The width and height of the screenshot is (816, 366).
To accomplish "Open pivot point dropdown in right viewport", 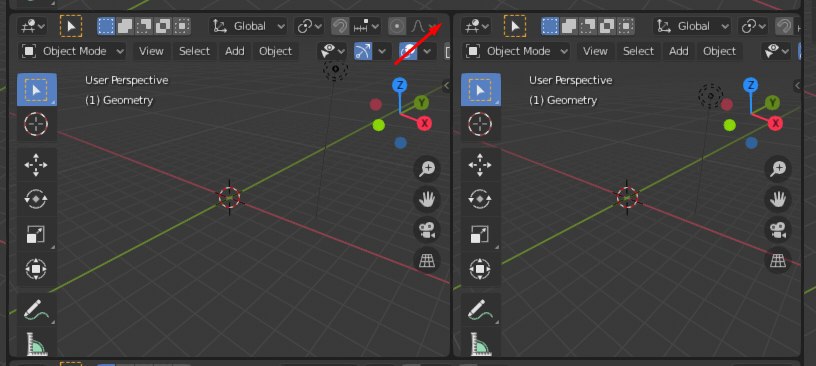I will point(753,26).
